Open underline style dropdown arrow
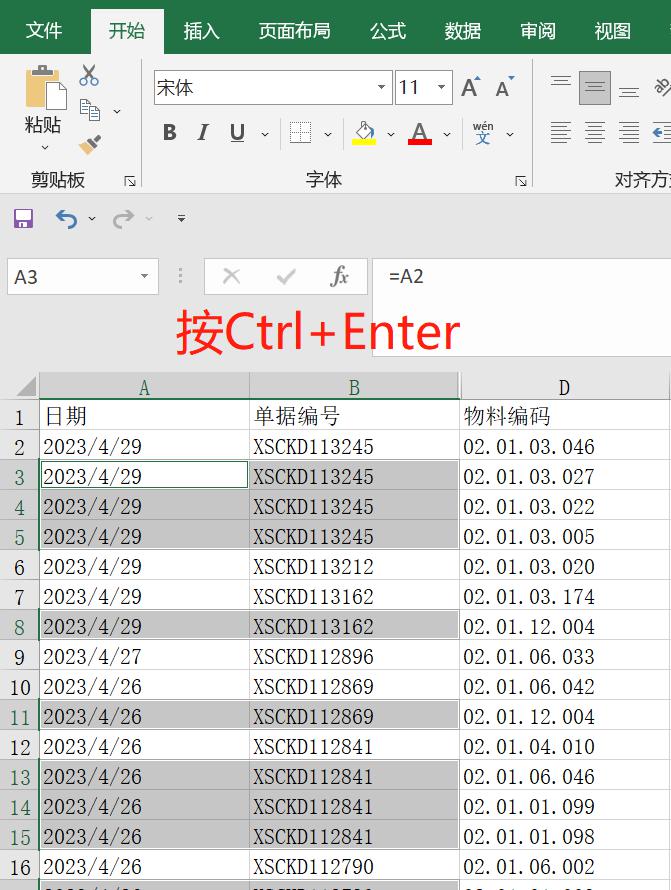This screenshot has width=671, height=890. click(265, 135)
